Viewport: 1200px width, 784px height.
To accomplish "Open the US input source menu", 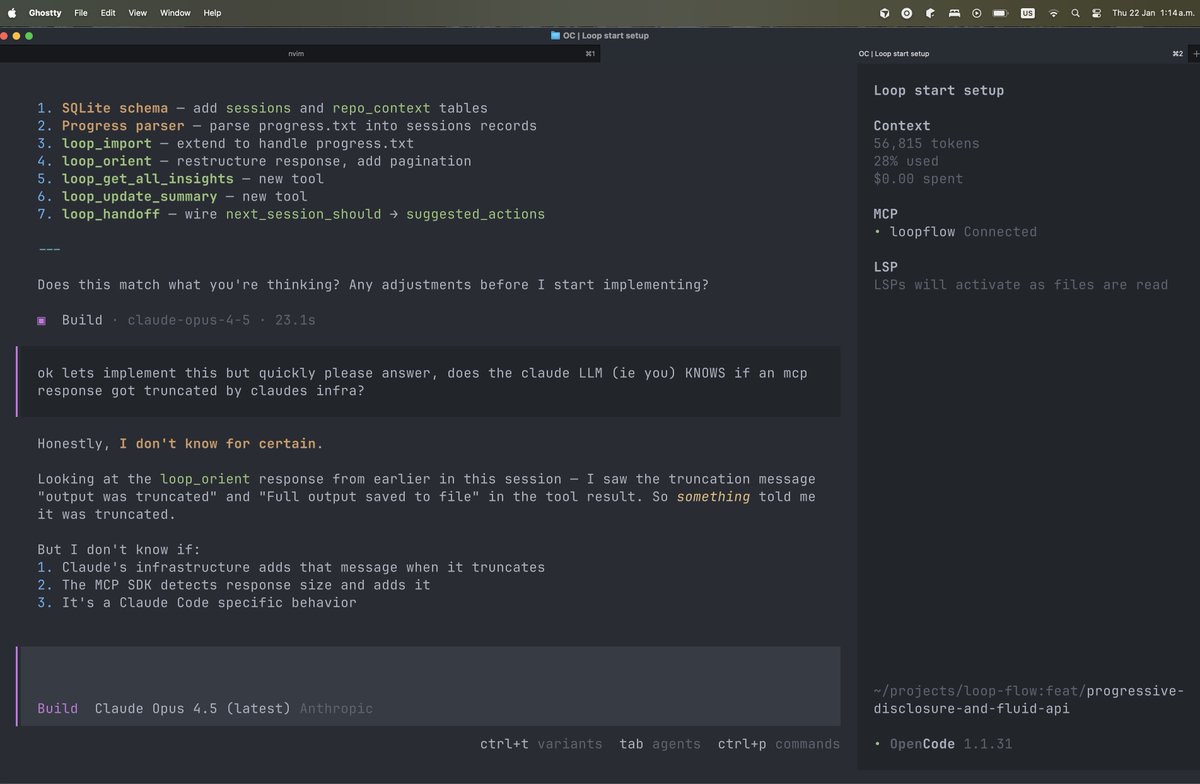I will point(1028,13).
